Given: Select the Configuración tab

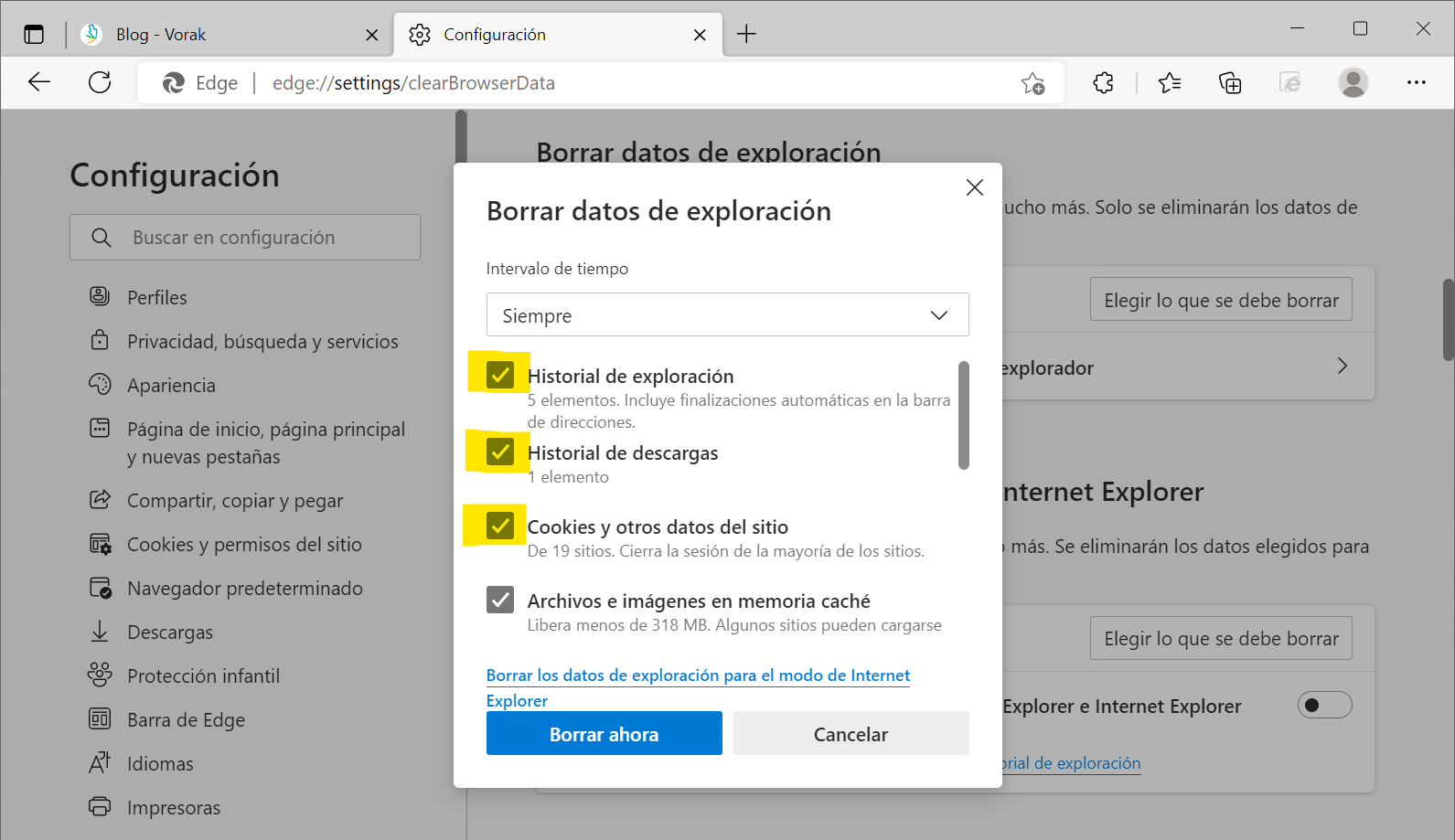Looking at the screenshot, I should pyautogui.click(x=558, y=35).
